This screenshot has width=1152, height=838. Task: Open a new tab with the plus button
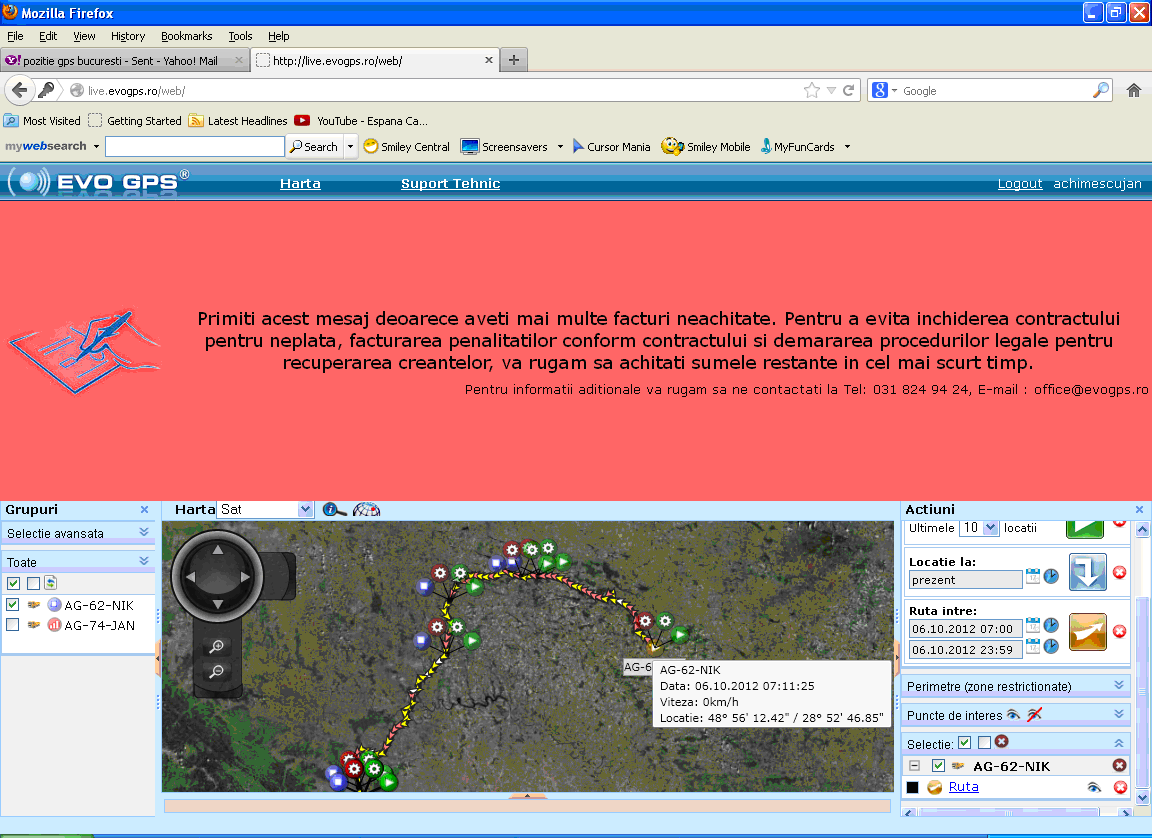514,60
